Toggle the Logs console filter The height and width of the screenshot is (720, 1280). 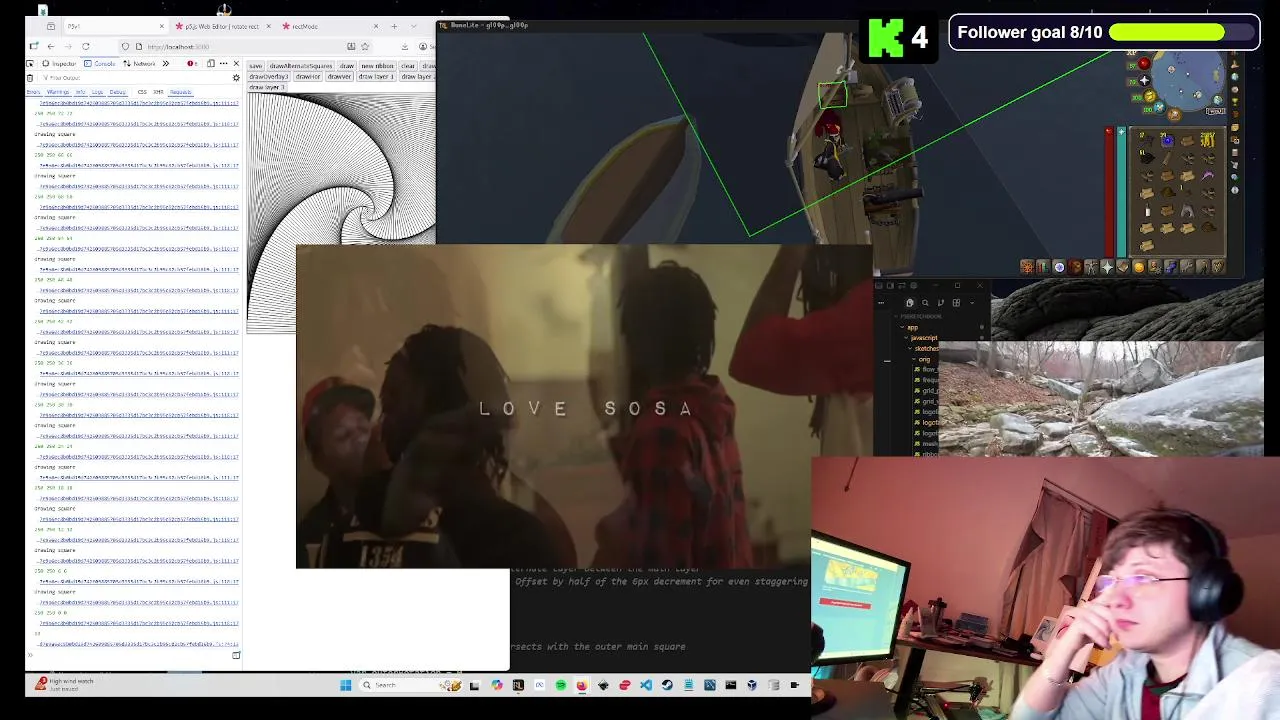click(x=97, y=92)
